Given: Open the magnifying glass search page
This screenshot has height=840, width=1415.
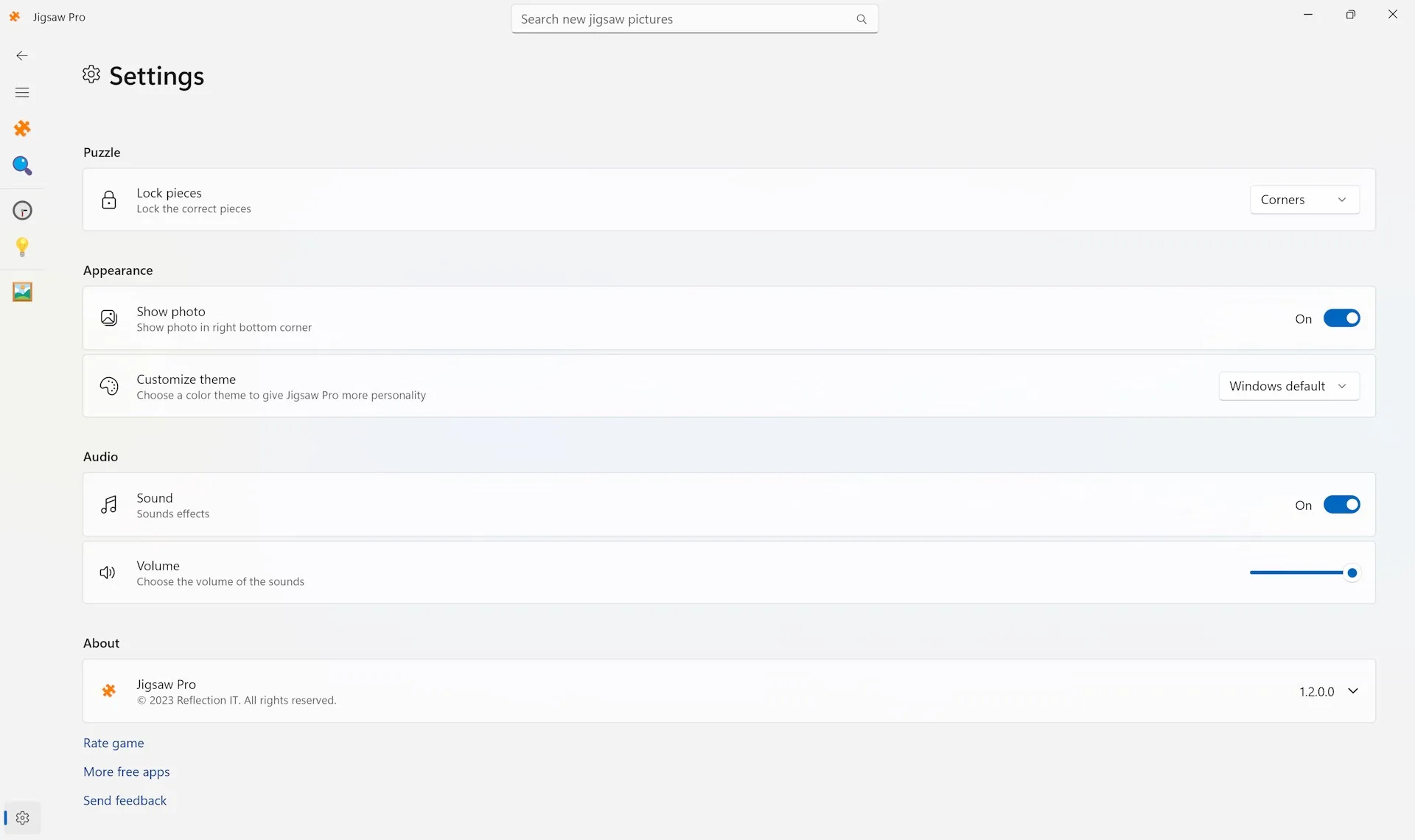Looking at the screenshot, I should [22, 166].
